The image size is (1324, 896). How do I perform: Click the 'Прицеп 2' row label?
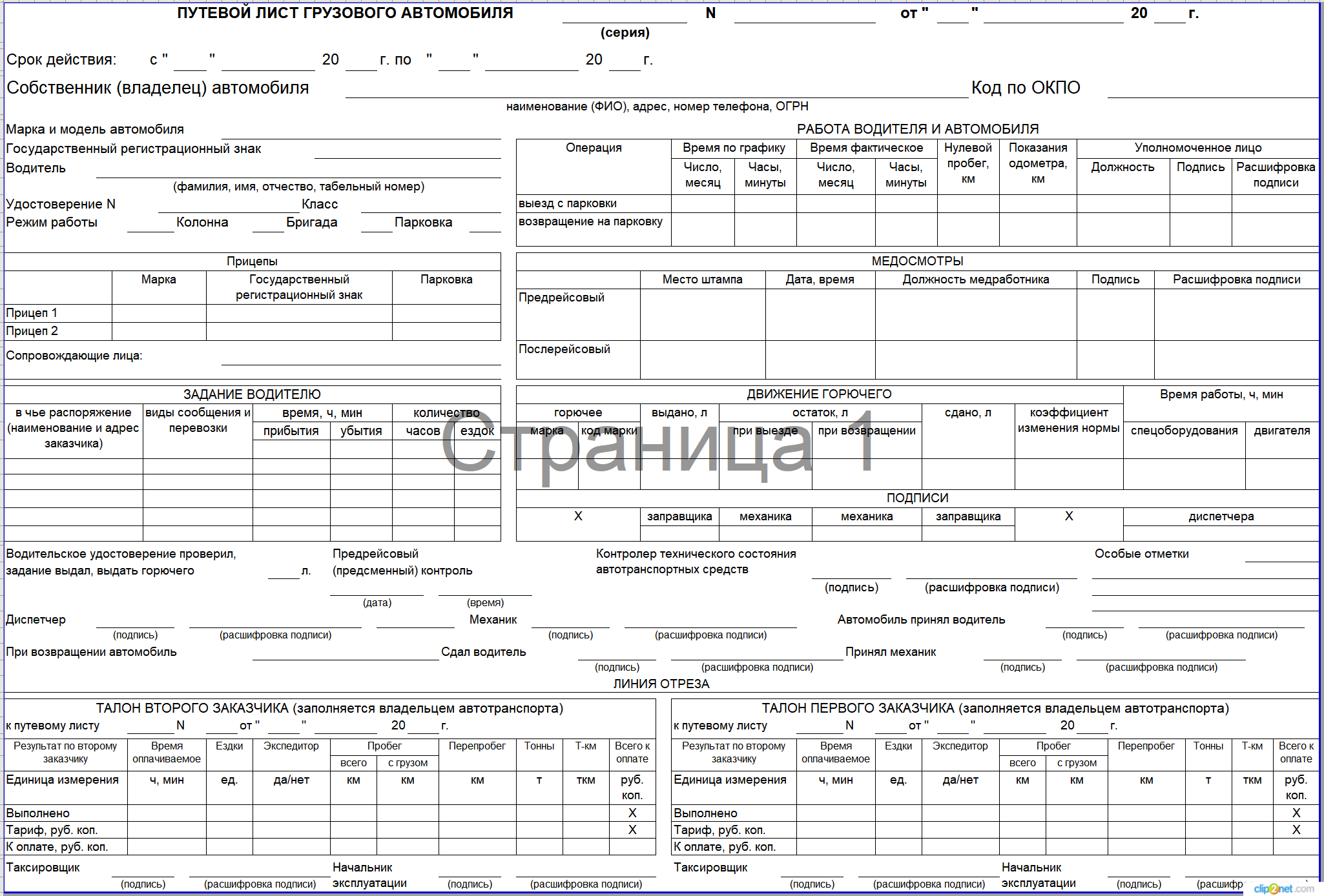tap(32, 331)
